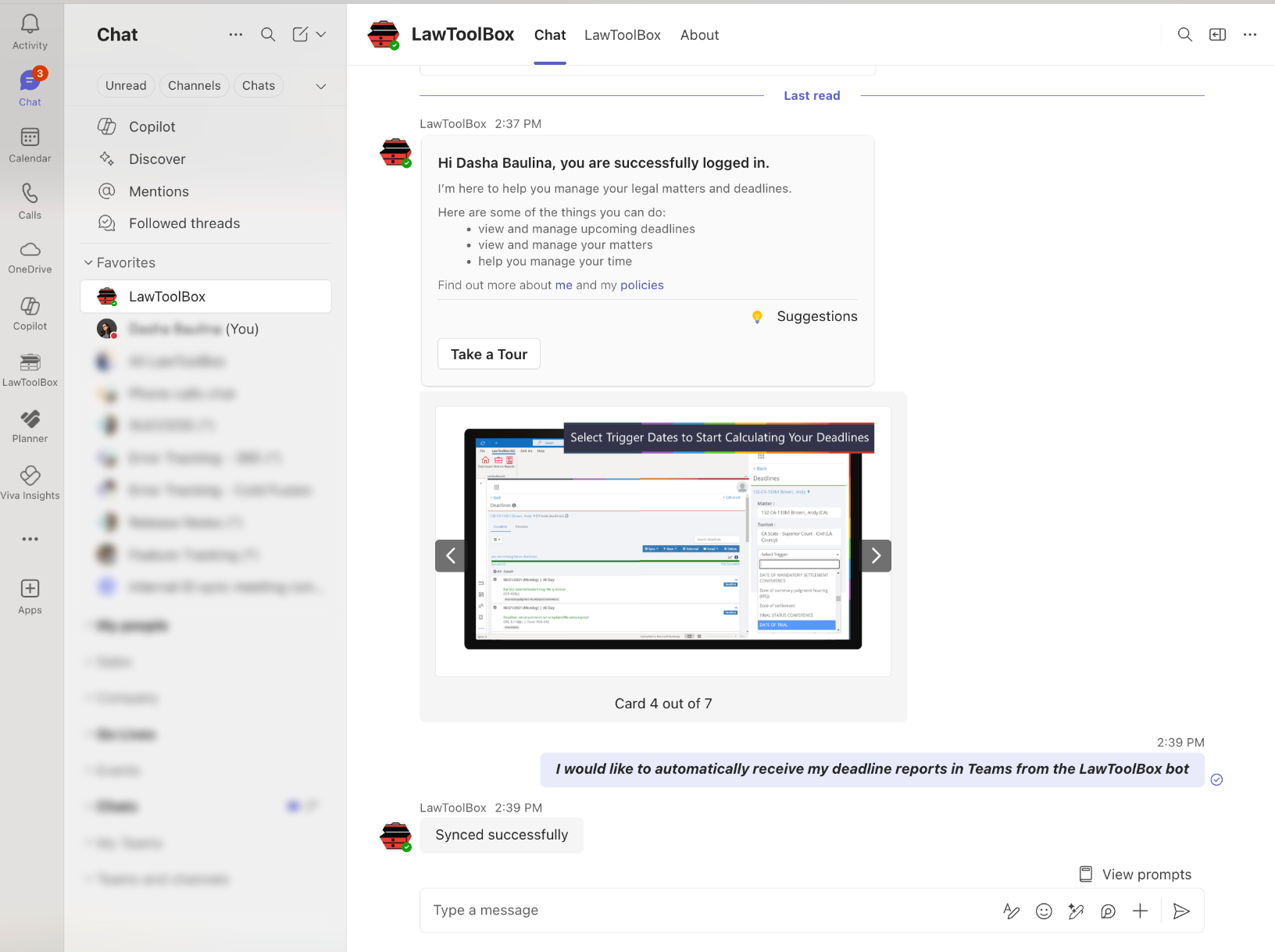1275x952 pixels.
Task: Open chat in pop-out panel icon
Action: [x=1218, y=34]
